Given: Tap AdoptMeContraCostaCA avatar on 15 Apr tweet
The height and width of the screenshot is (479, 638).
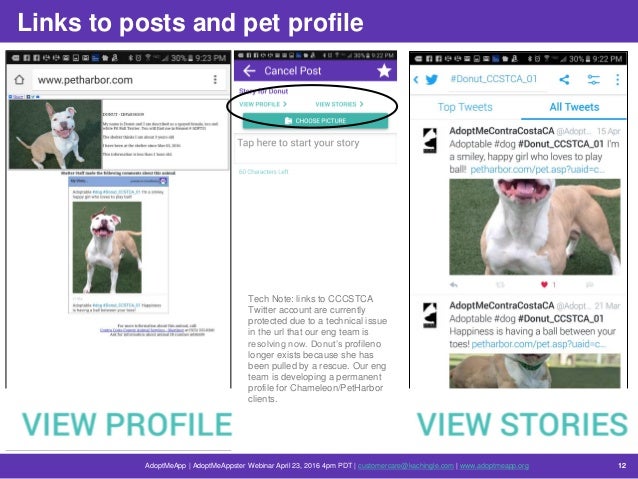Looking at the screenshot, I should (x=430, y=140).
